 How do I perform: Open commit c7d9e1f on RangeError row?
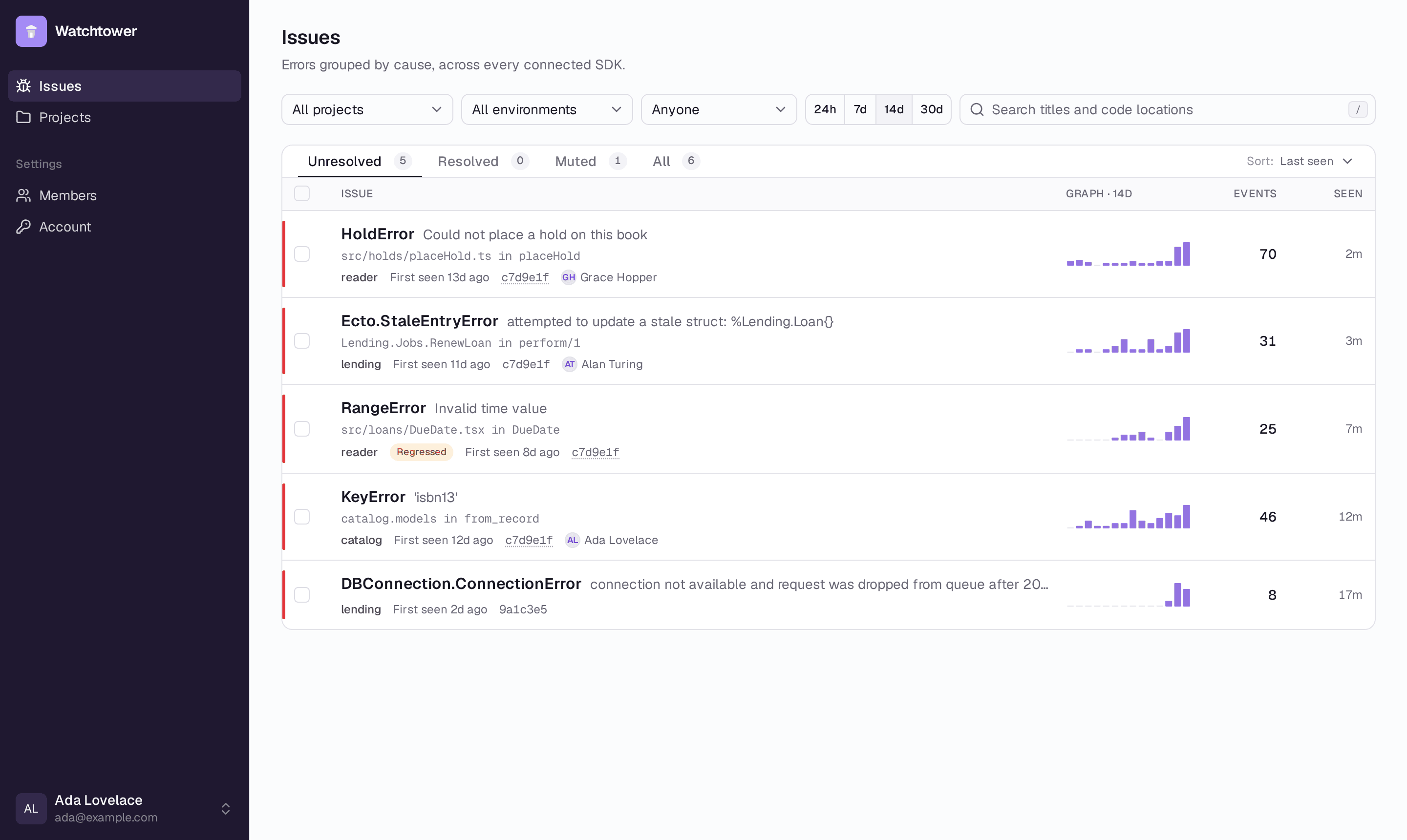pyautogui.click(x=595, y=452)
